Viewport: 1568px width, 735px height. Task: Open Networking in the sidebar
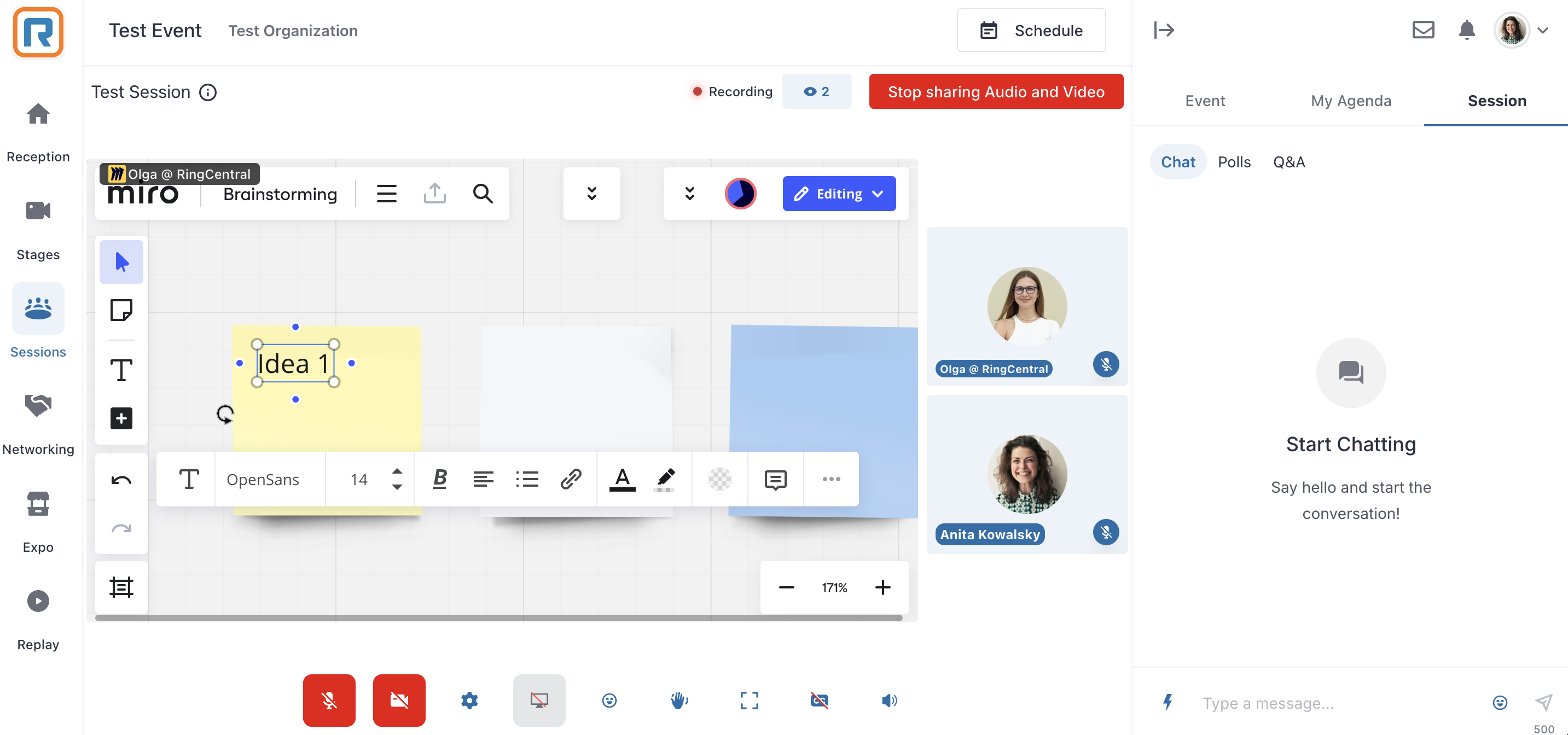(38, 424)
